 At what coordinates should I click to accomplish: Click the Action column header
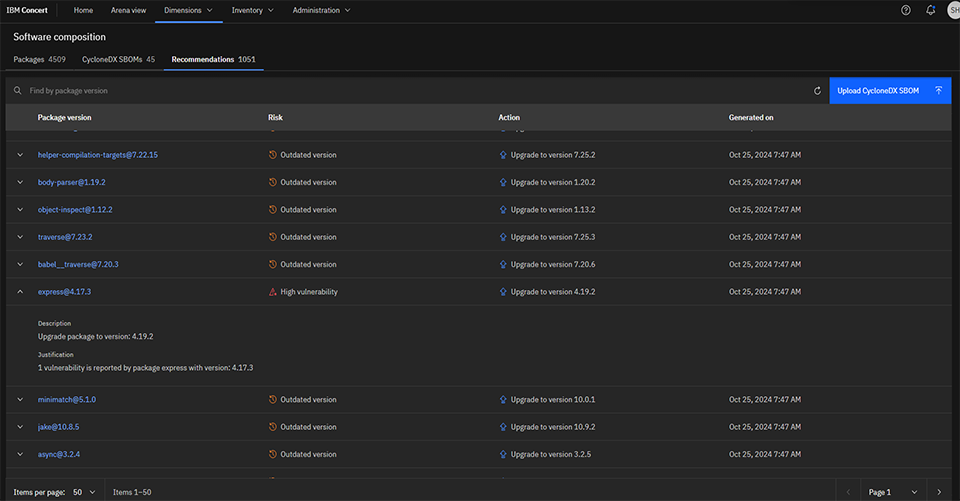pyautogui.click(x=509, y=118)
